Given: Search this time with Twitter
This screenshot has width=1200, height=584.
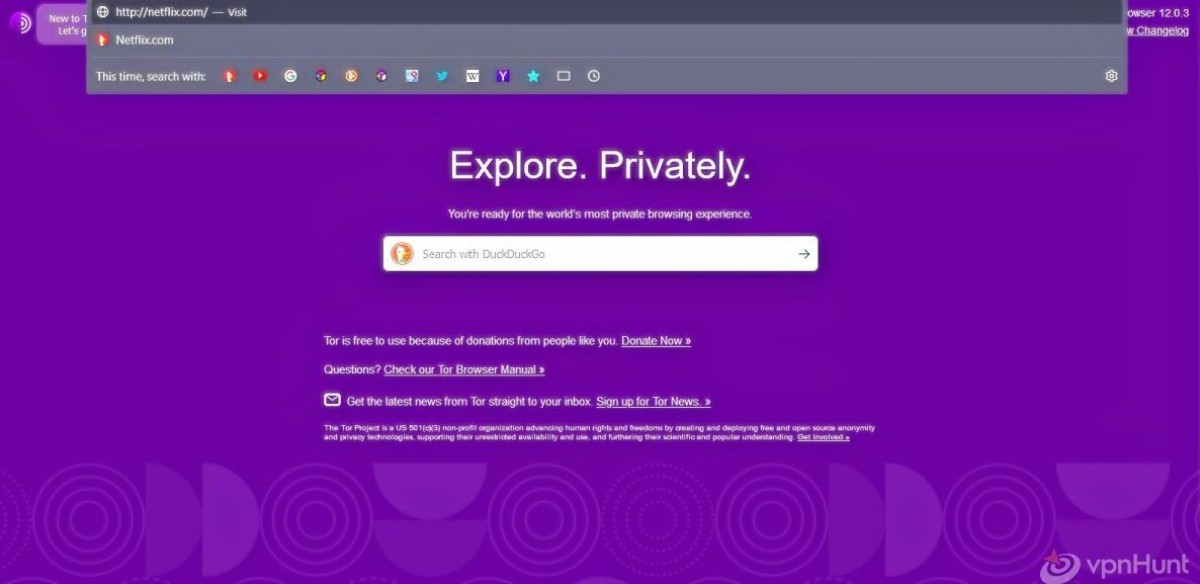Looking at the screenshot, I should point(442,76).
